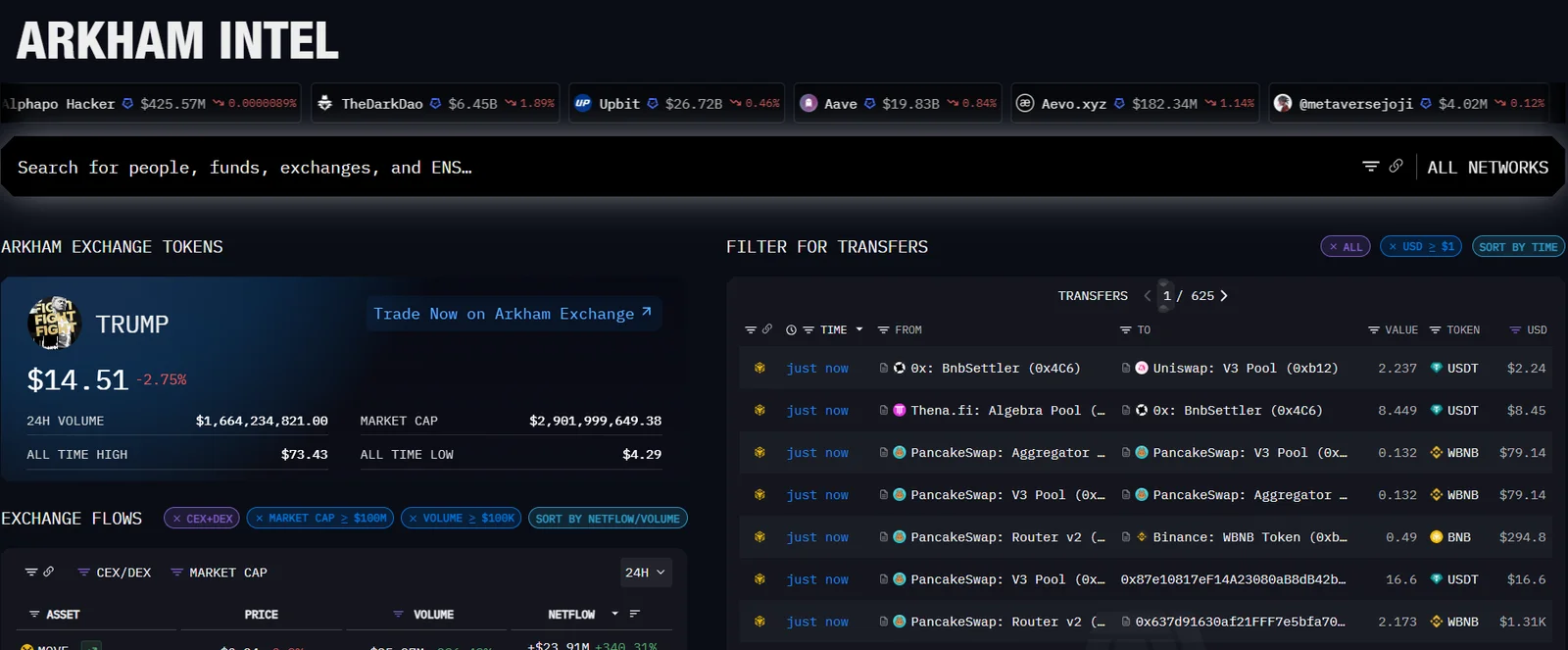1568x650 pixels.
Task: Click the just now timestamp in the $294.8 row
Action: click(817, 537)
